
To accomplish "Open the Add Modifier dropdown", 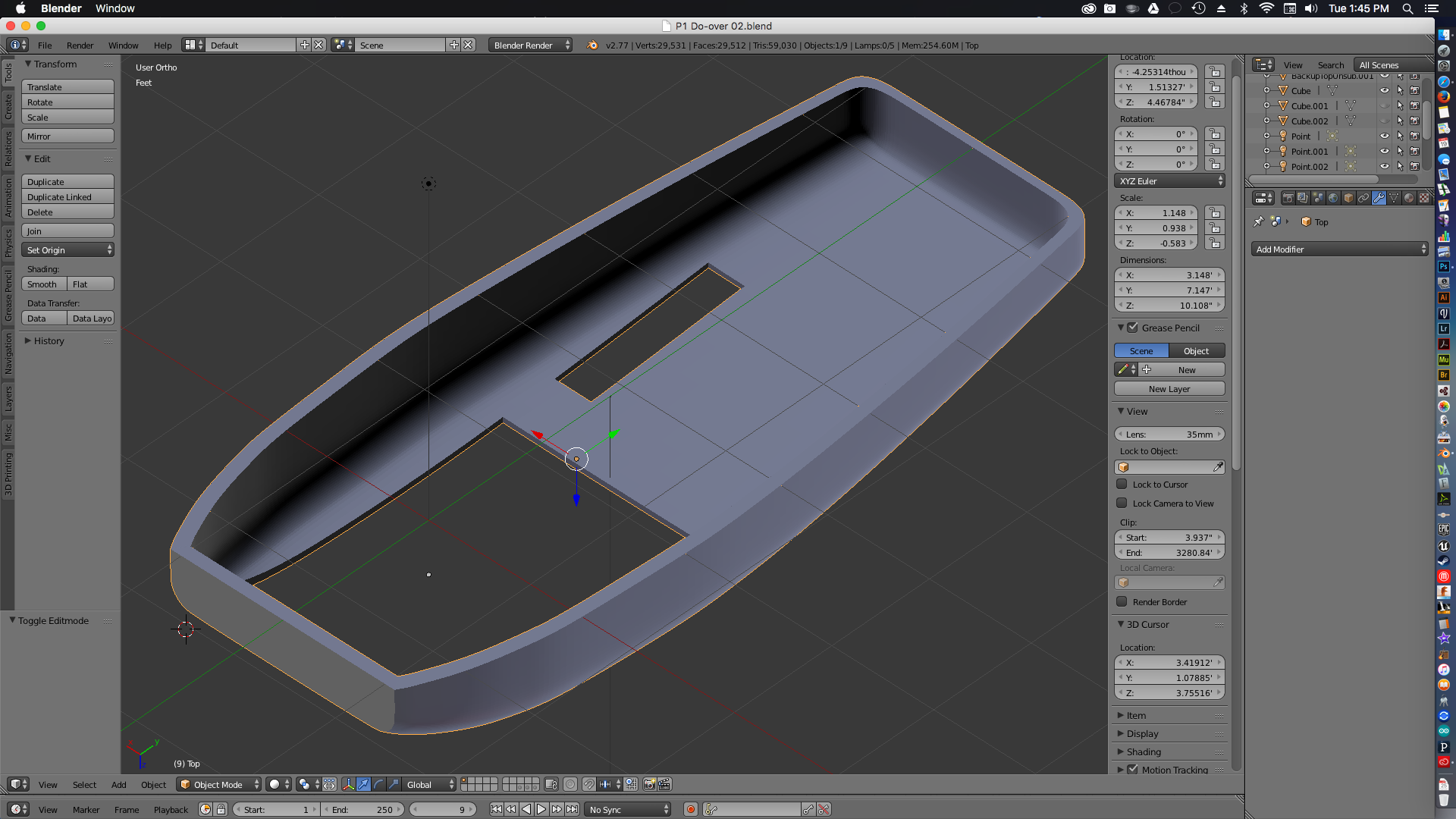I will point(1339,249).
